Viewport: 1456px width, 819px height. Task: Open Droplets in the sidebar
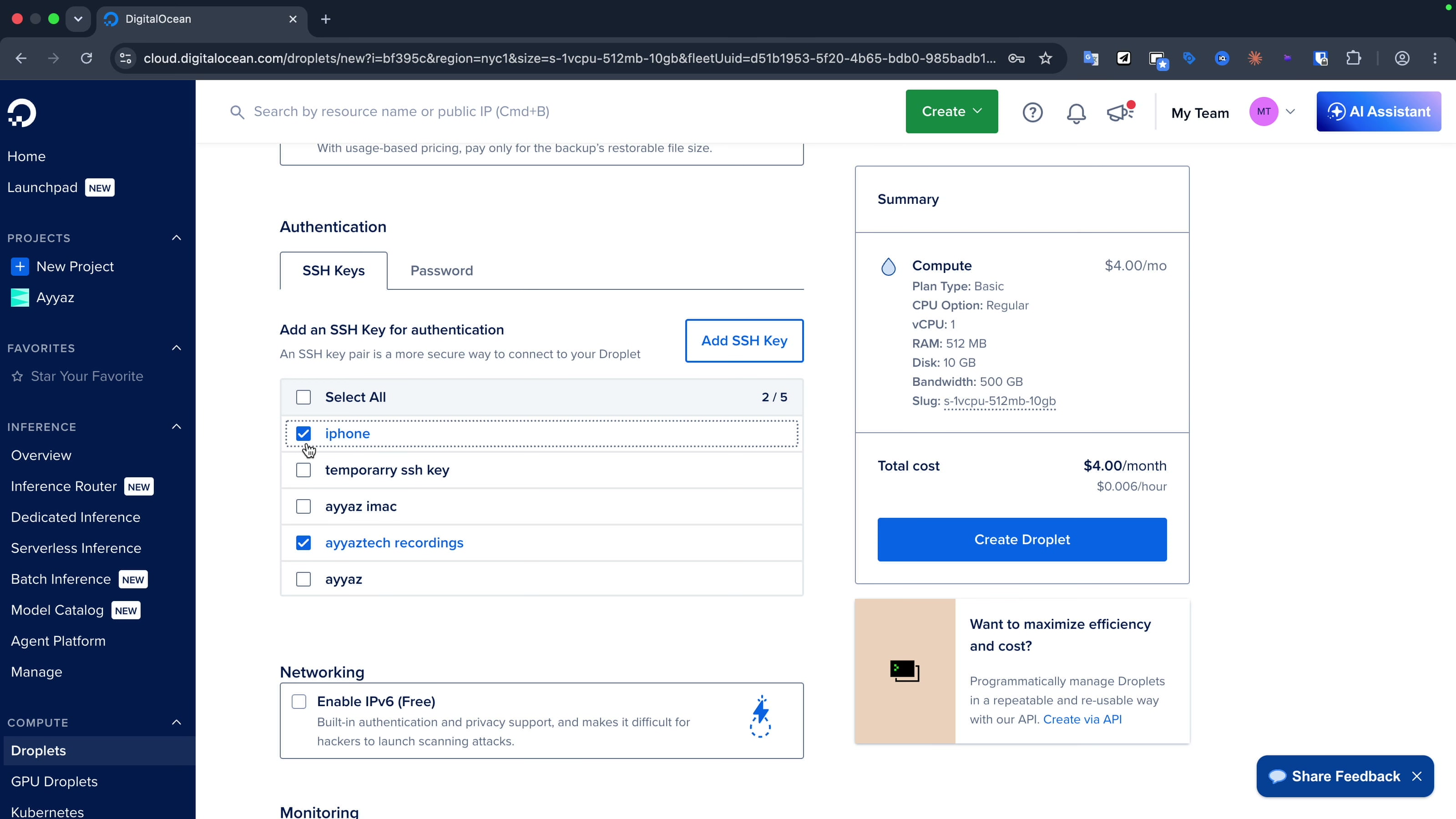pos(38,751)
